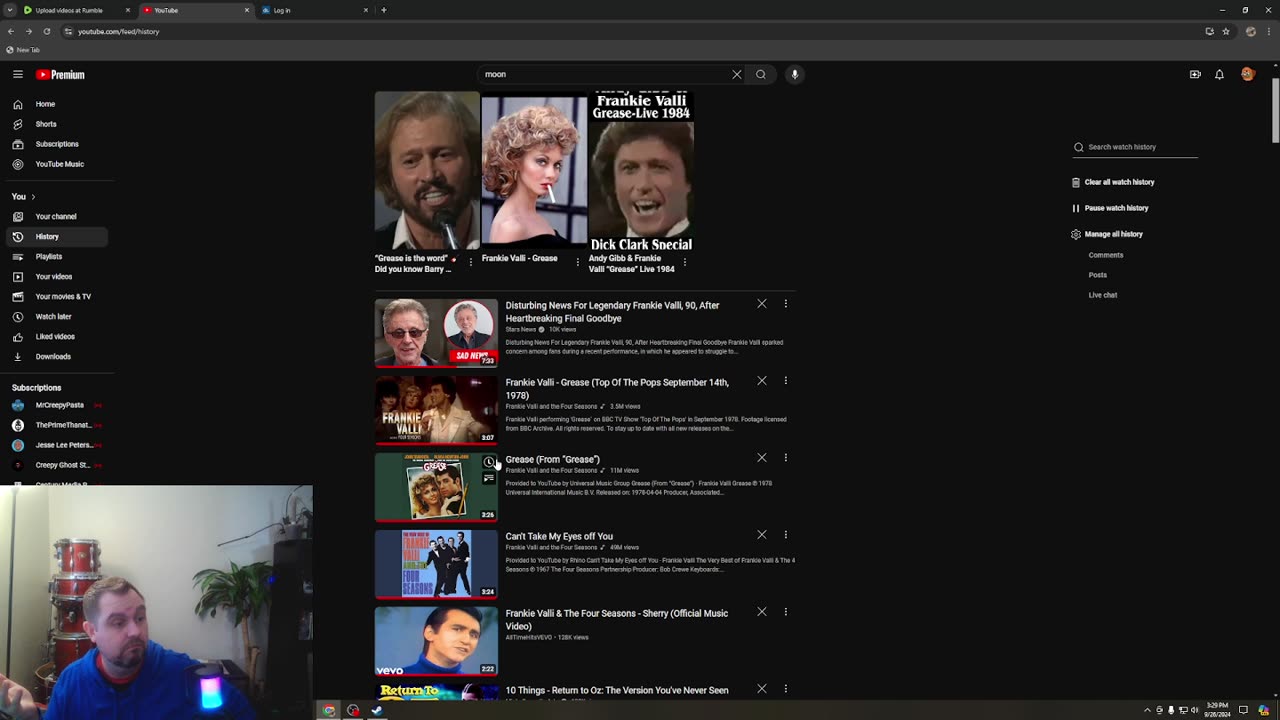The image size is (1280, 720).
Task: Open options for Sherry music video
Action: point(786,611)
